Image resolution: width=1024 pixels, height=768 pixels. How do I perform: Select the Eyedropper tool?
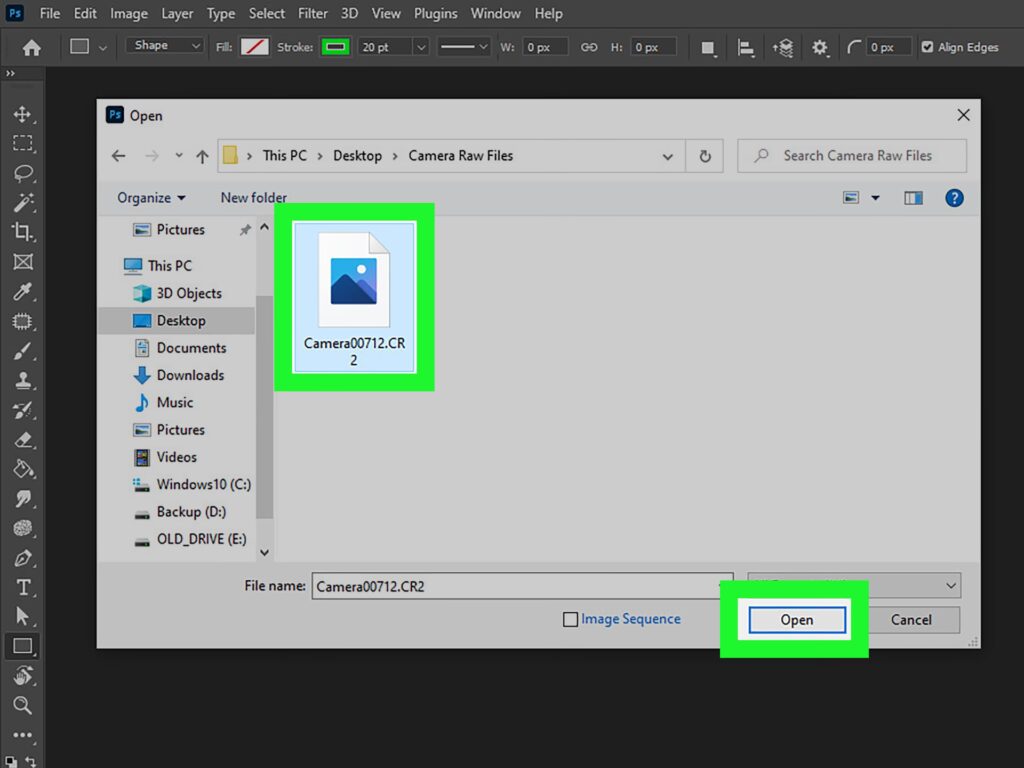point(22,292)
